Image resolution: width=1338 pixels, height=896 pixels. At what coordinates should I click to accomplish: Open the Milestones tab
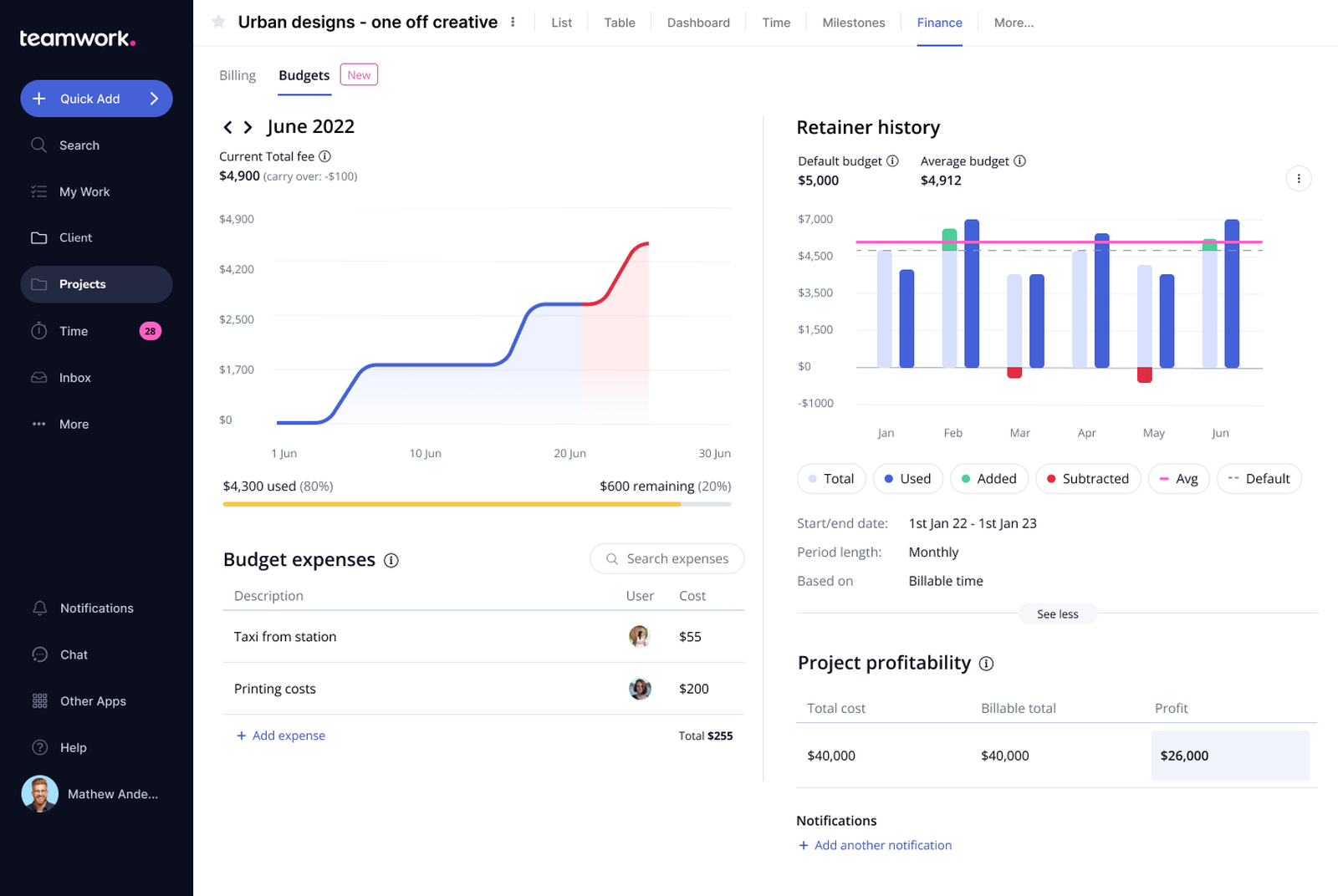coord(853,23)
